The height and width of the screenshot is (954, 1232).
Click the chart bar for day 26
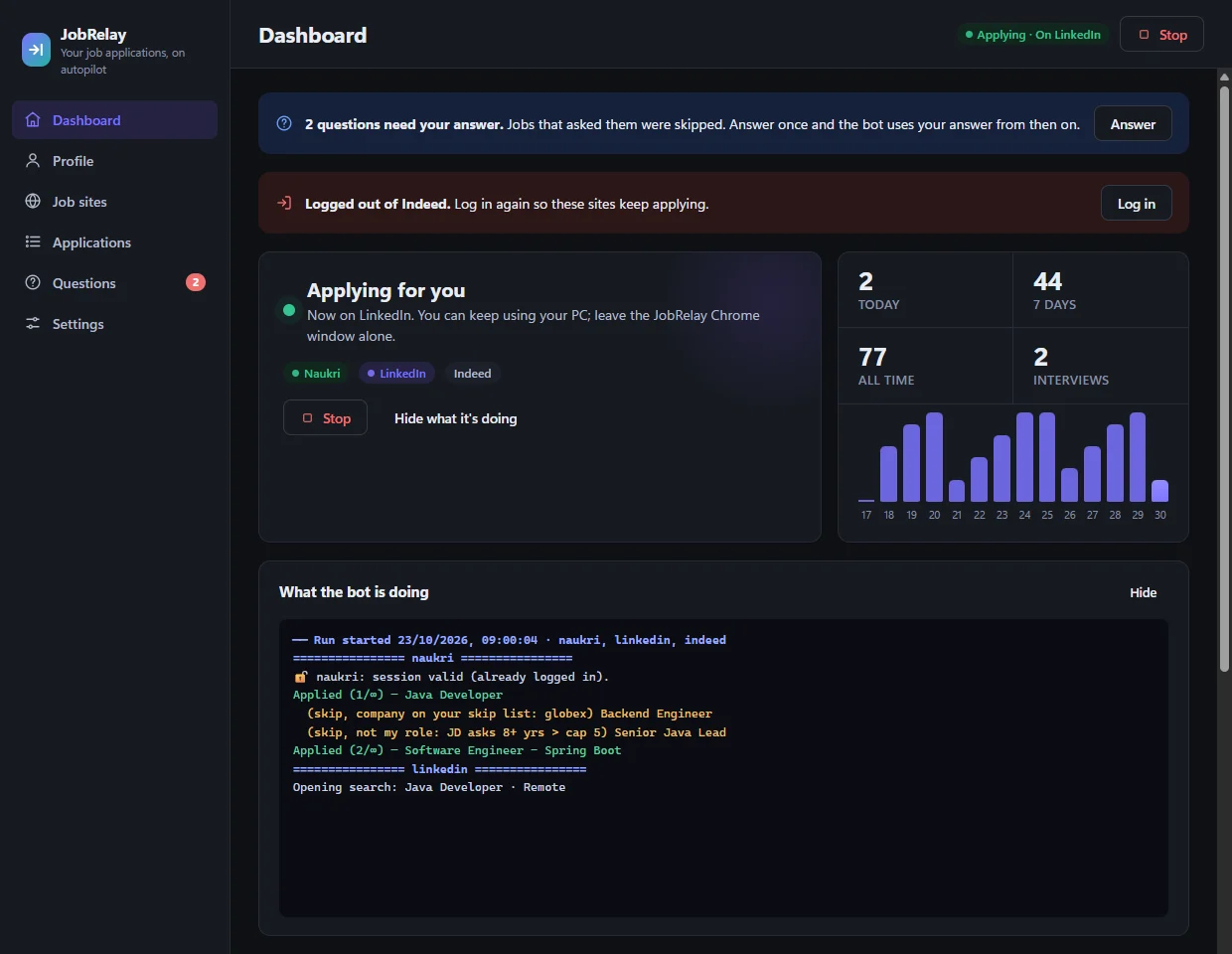1070,485
